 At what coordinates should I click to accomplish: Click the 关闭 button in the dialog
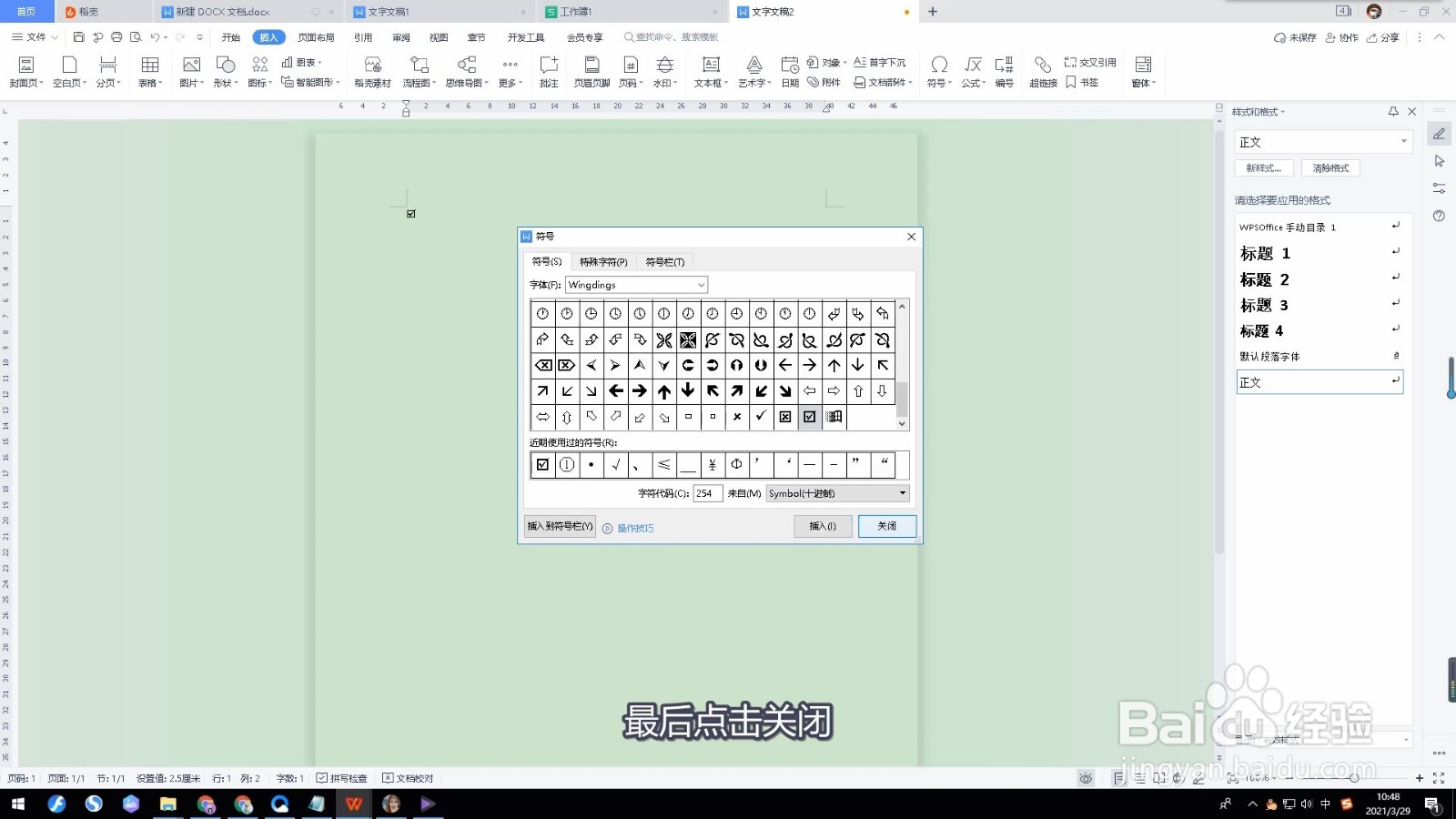tap(886, 526)
